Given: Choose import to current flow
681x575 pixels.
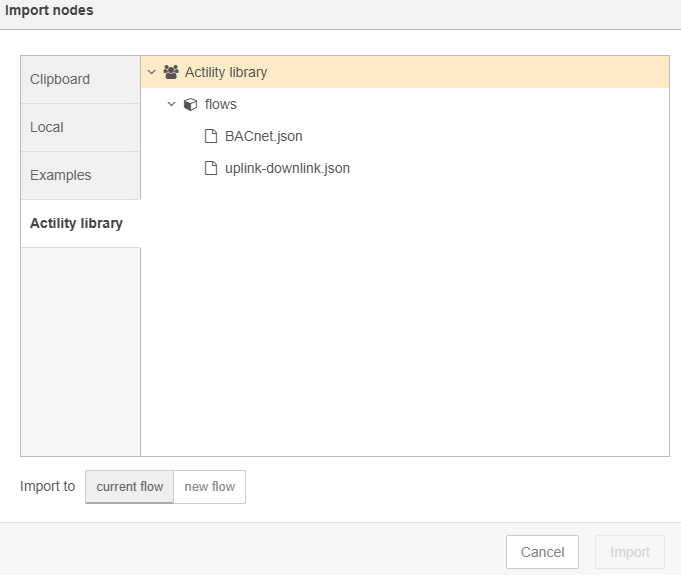Looking at the screenshot, I should pyautogui.click(x=130, y=487).
